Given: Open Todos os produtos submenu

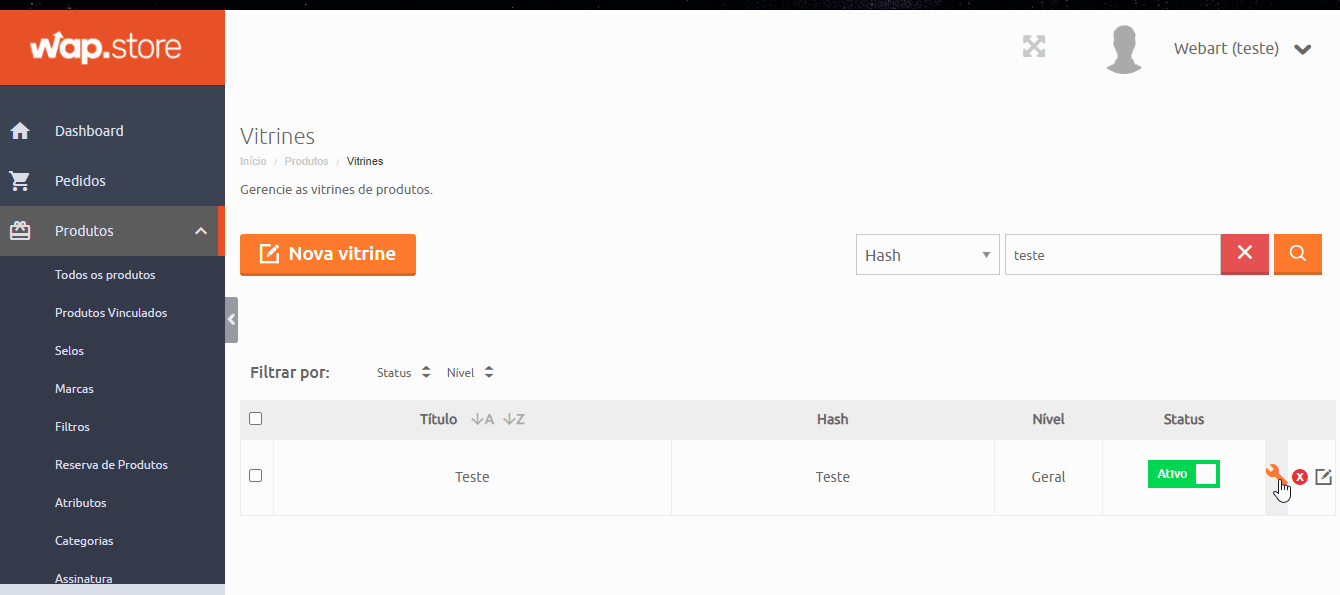Looking at the screenshot, I should coord(105,275).
